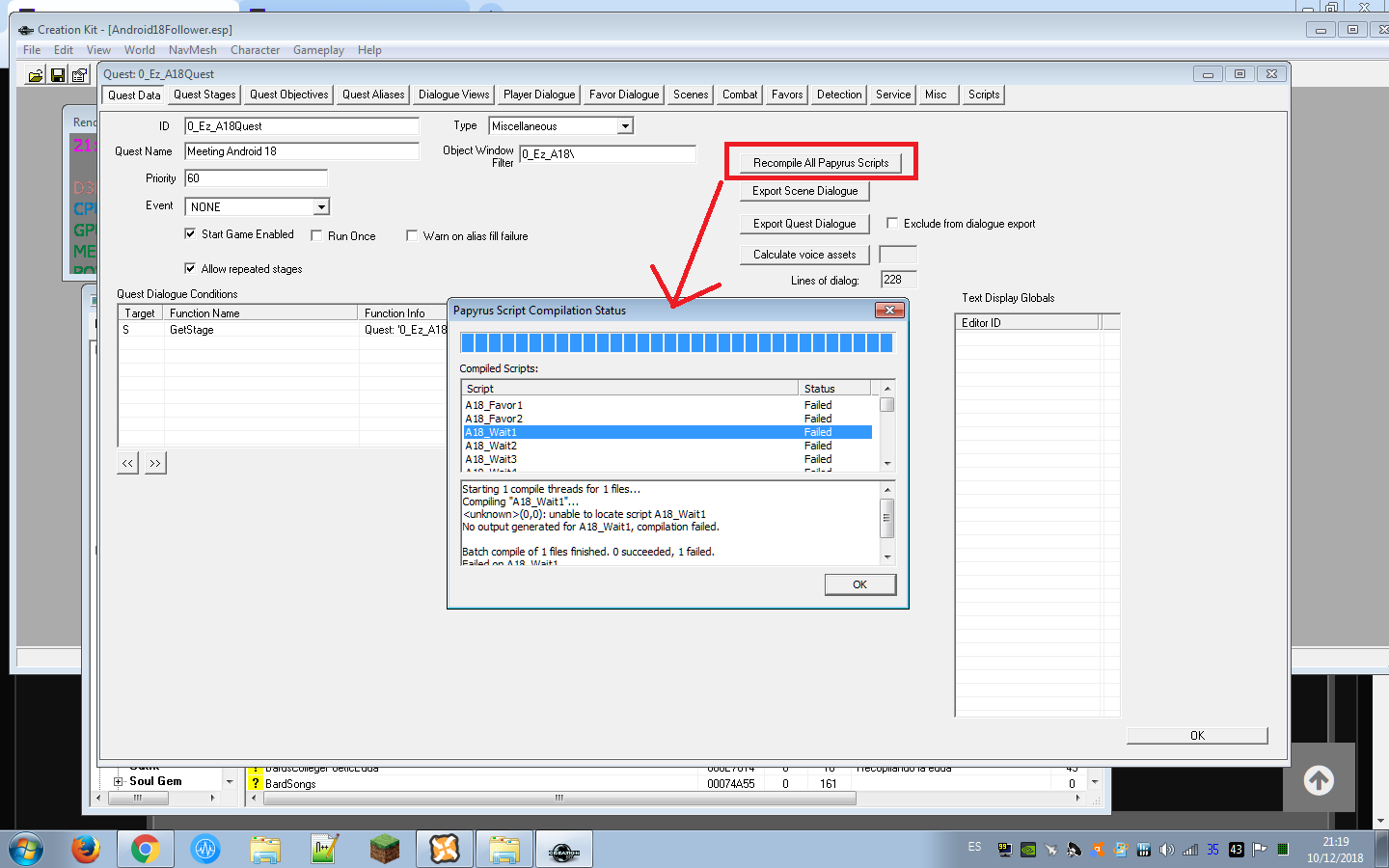Enable the Run Once checkbox

(x=316, y=235)
